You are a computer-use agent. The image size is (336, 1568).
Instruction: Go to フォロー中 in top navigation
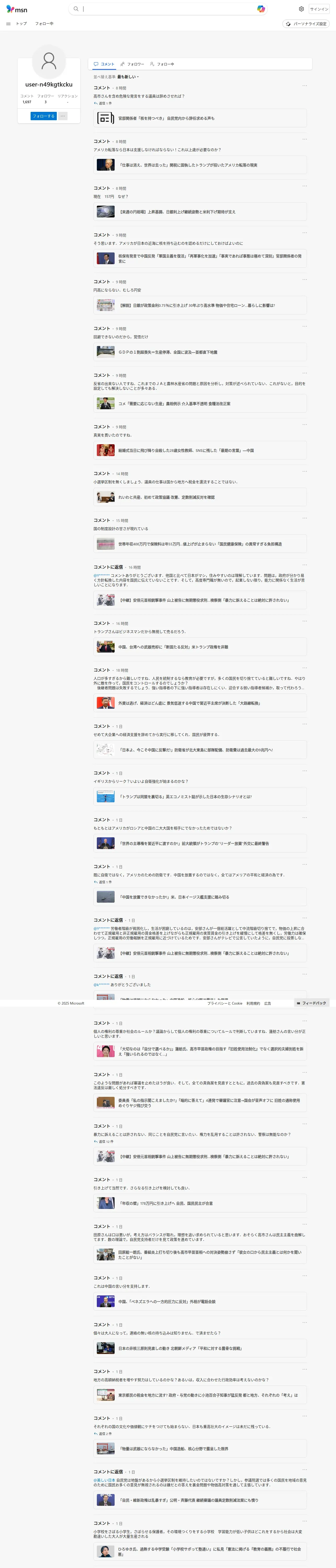tap(44, 24)
